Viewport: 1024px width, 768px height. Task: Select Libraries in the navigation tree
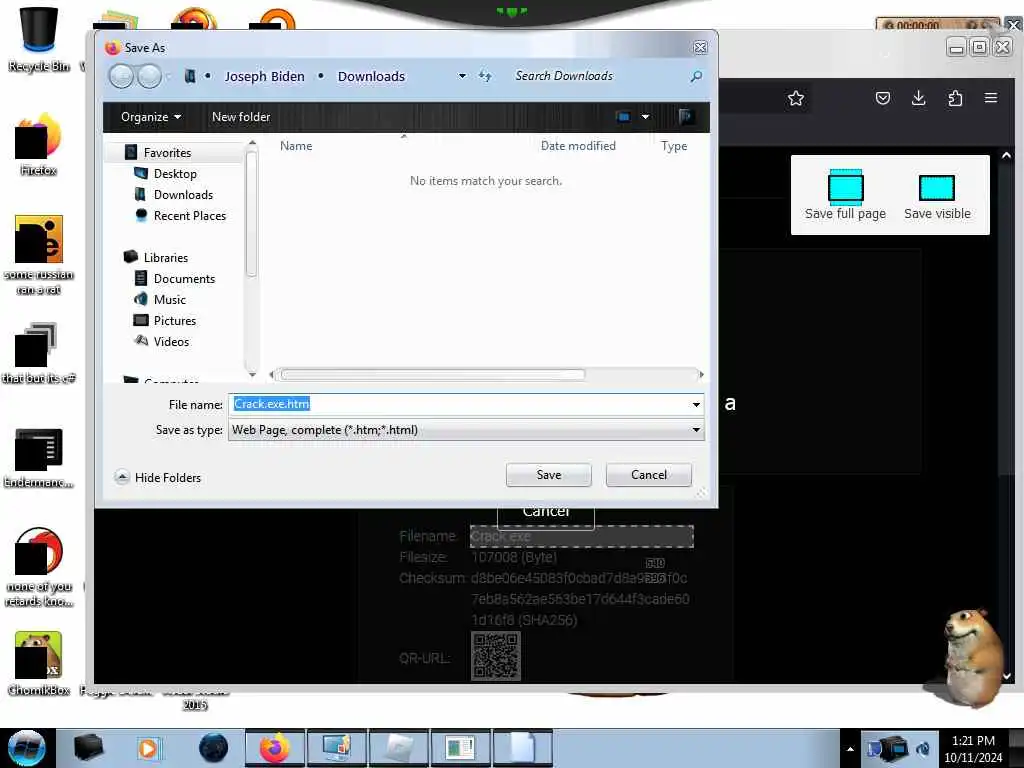[165, 257]
